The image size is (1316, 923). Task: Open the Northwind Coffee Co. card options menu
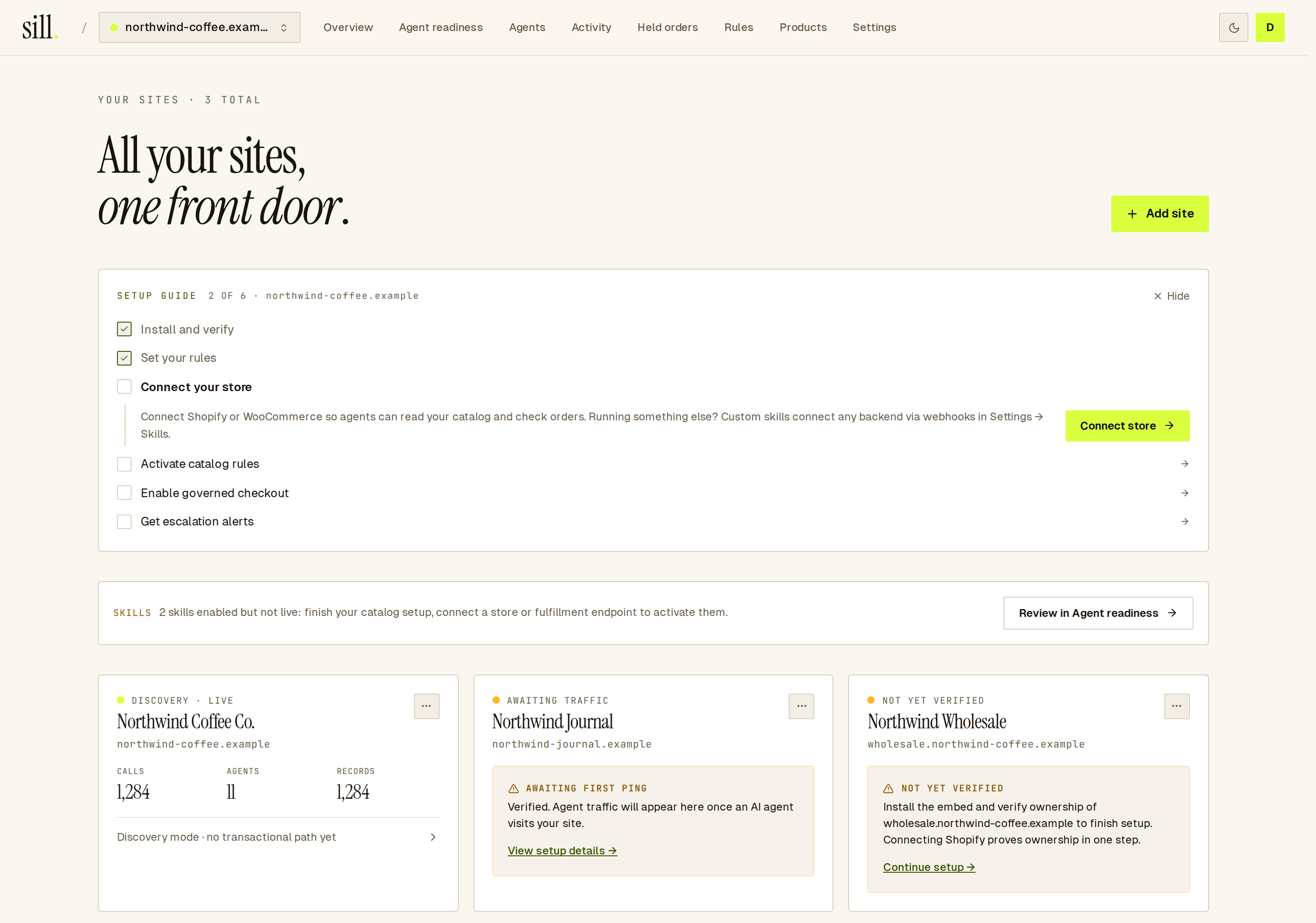point(426,706)
